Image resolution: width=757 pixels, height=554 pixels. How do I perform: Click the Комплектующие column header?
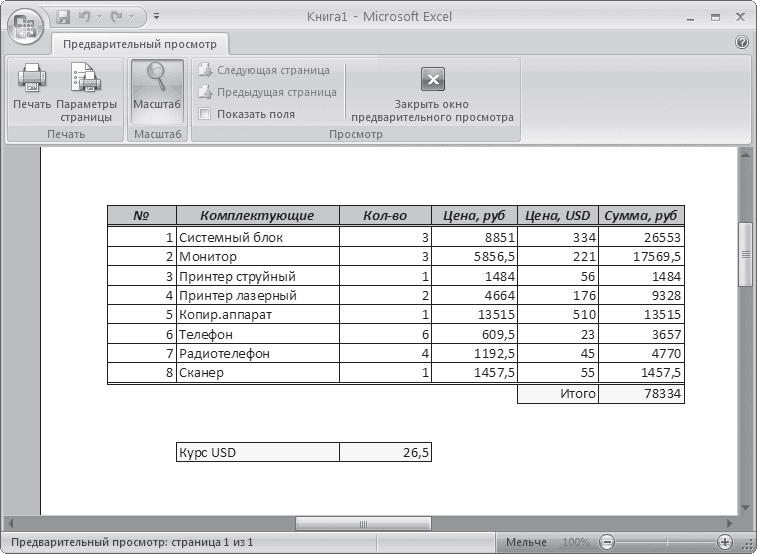(258, 215)
